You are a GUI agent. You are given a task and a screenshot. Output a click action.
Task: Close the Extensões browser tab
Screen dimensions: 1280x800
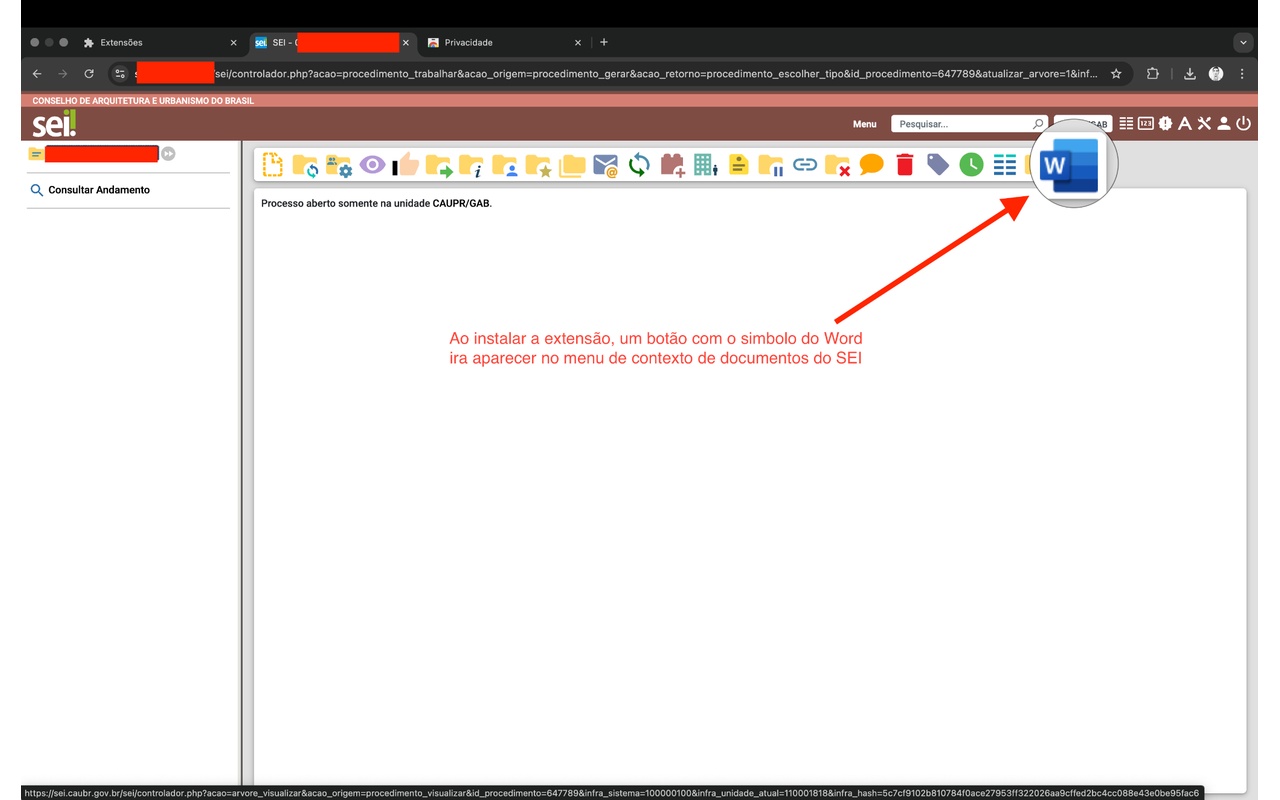click(234, 43)
